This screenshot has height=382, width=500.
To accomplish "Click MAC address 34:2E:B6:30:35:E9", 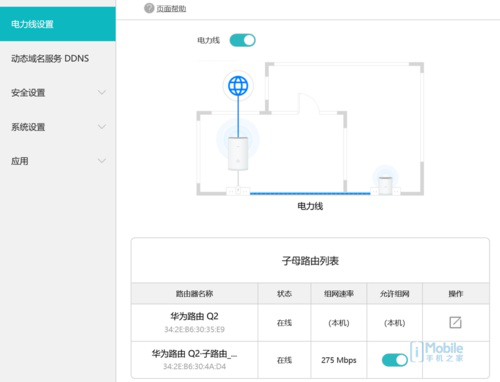I will (x=194, y=330).
